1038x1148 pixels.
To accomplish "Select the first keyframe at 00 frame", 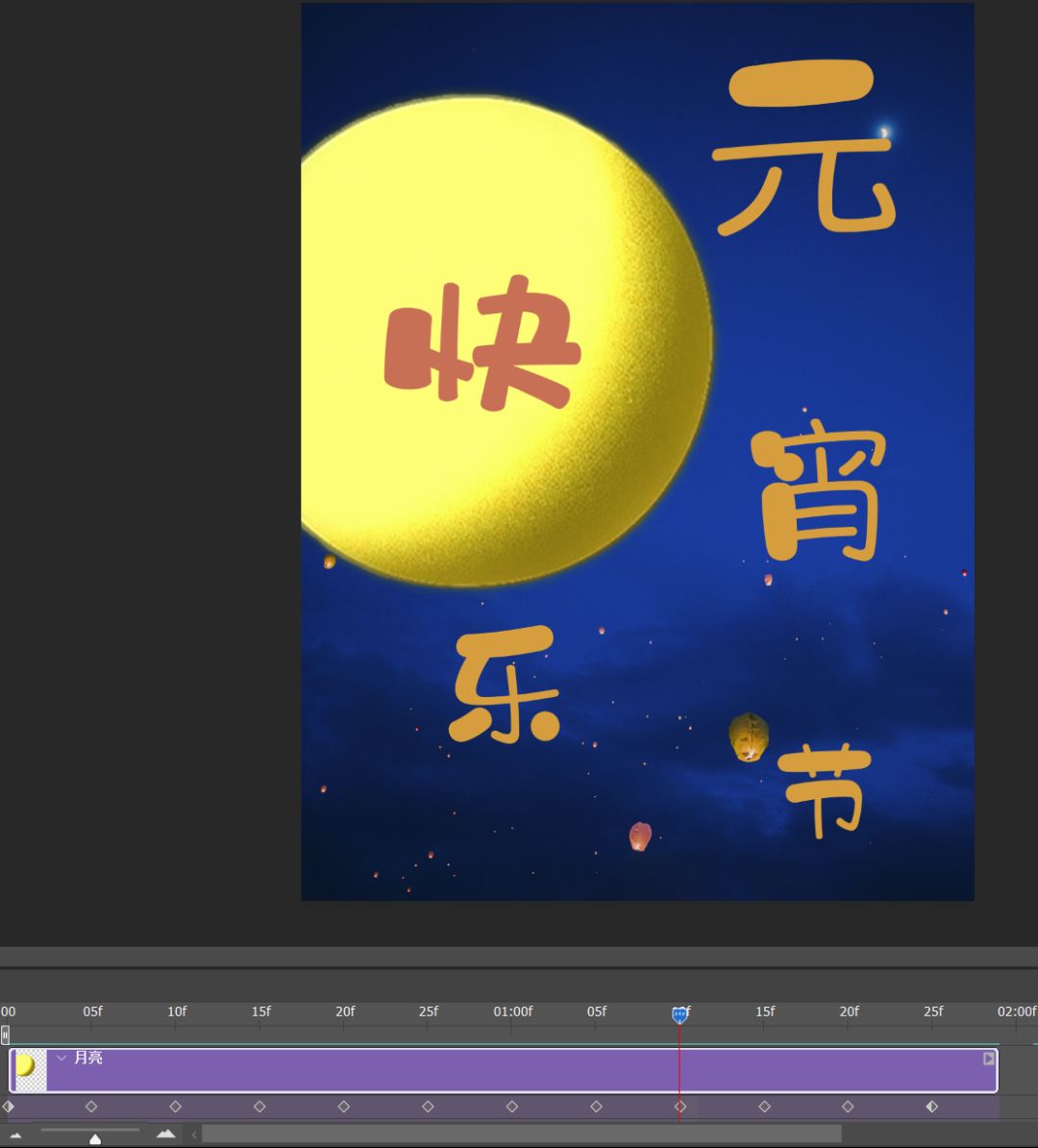I will [x=8, y=1107].
